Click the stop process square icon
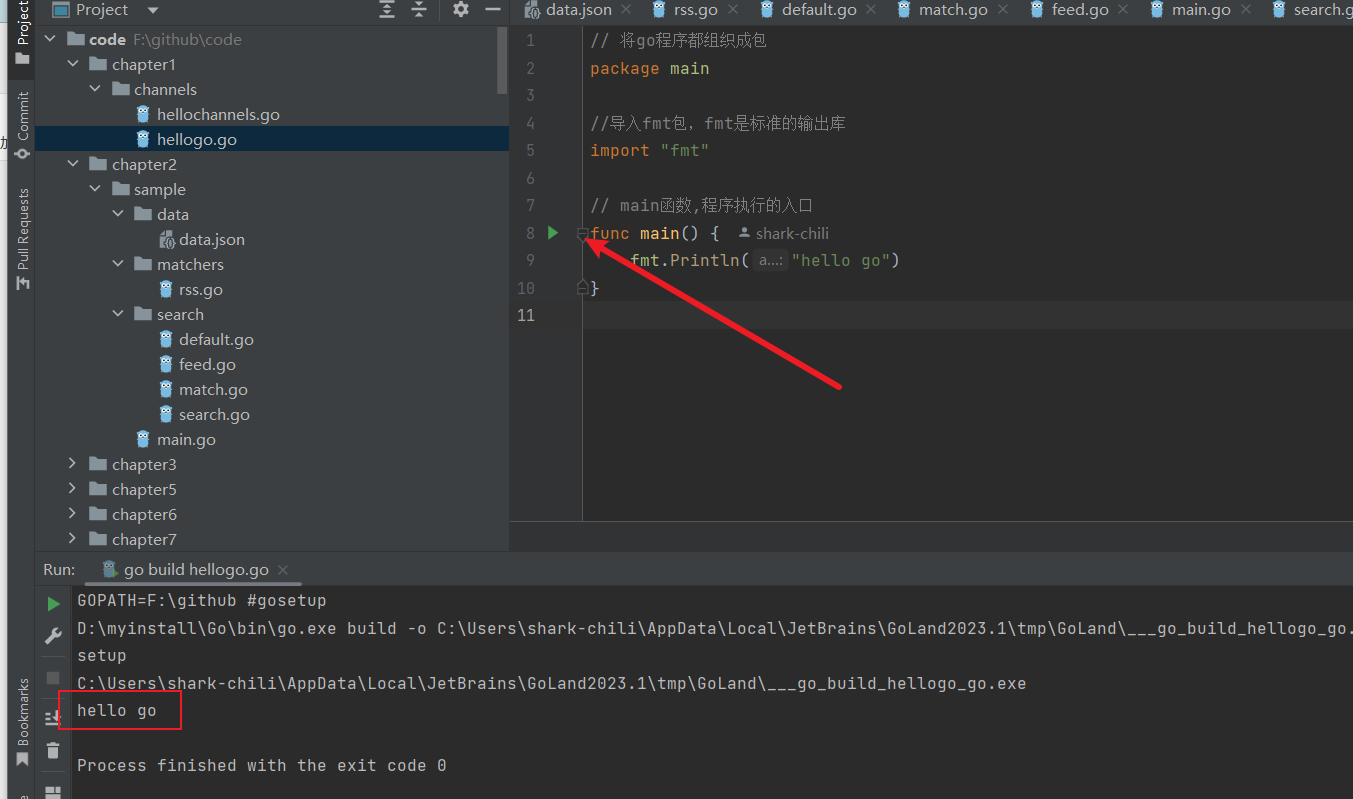Image resolution: width=1353 pixels, height=799 pixels. point(53,677)
